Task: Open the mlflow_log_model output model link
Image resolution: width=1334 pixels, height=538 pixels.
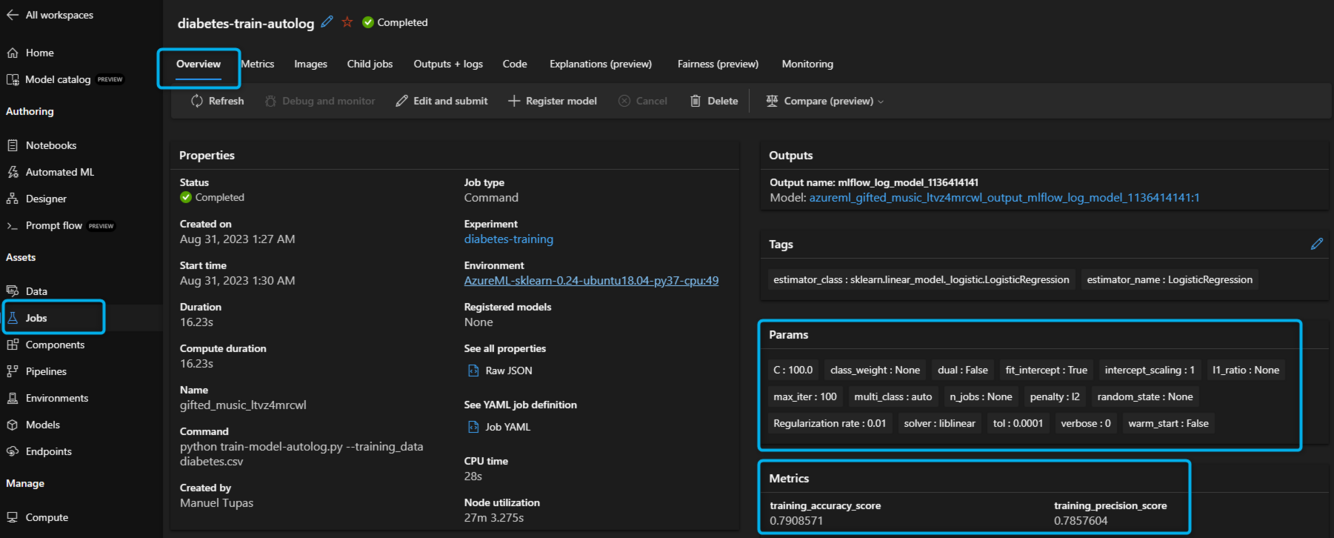Action: click(1004, 198)
